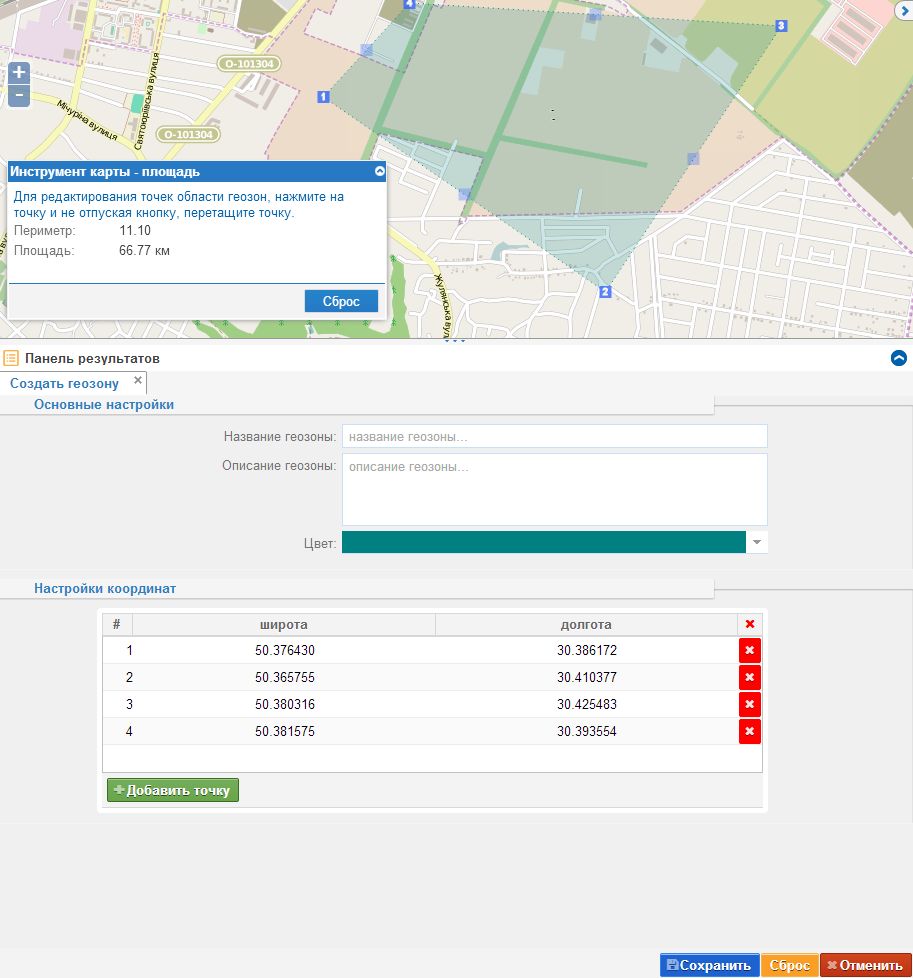Click the Сохранить save button
Viewport: 913px width, 978px height.
coord(709,965)
